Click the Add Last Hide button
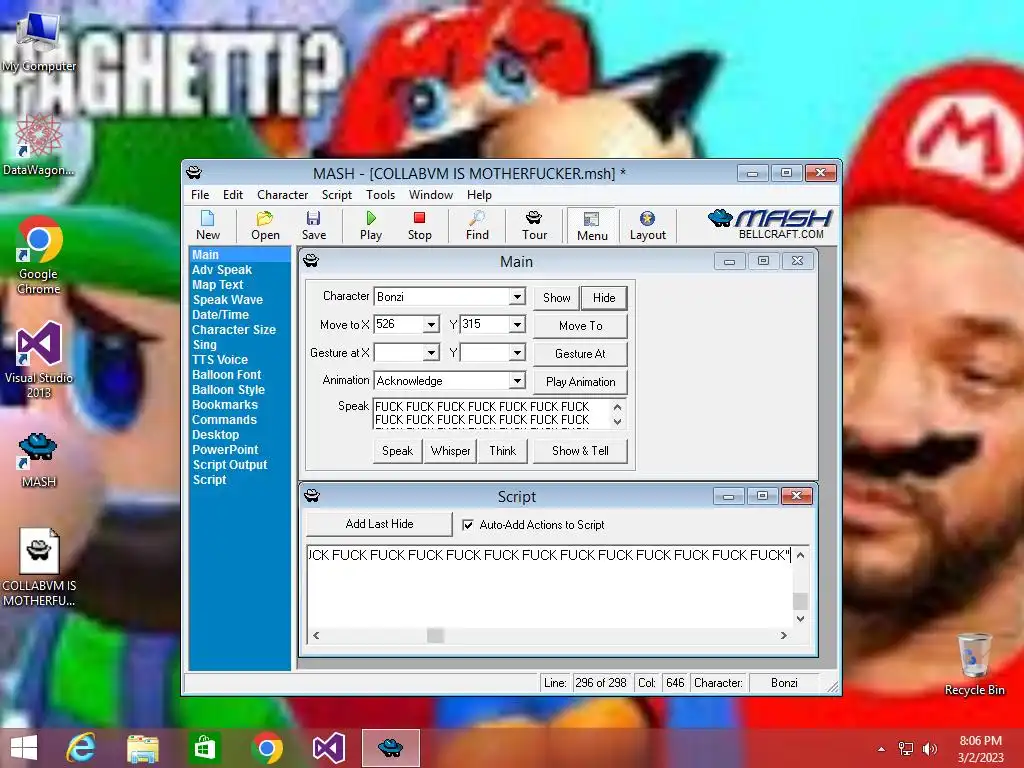 tap(379, 524)
